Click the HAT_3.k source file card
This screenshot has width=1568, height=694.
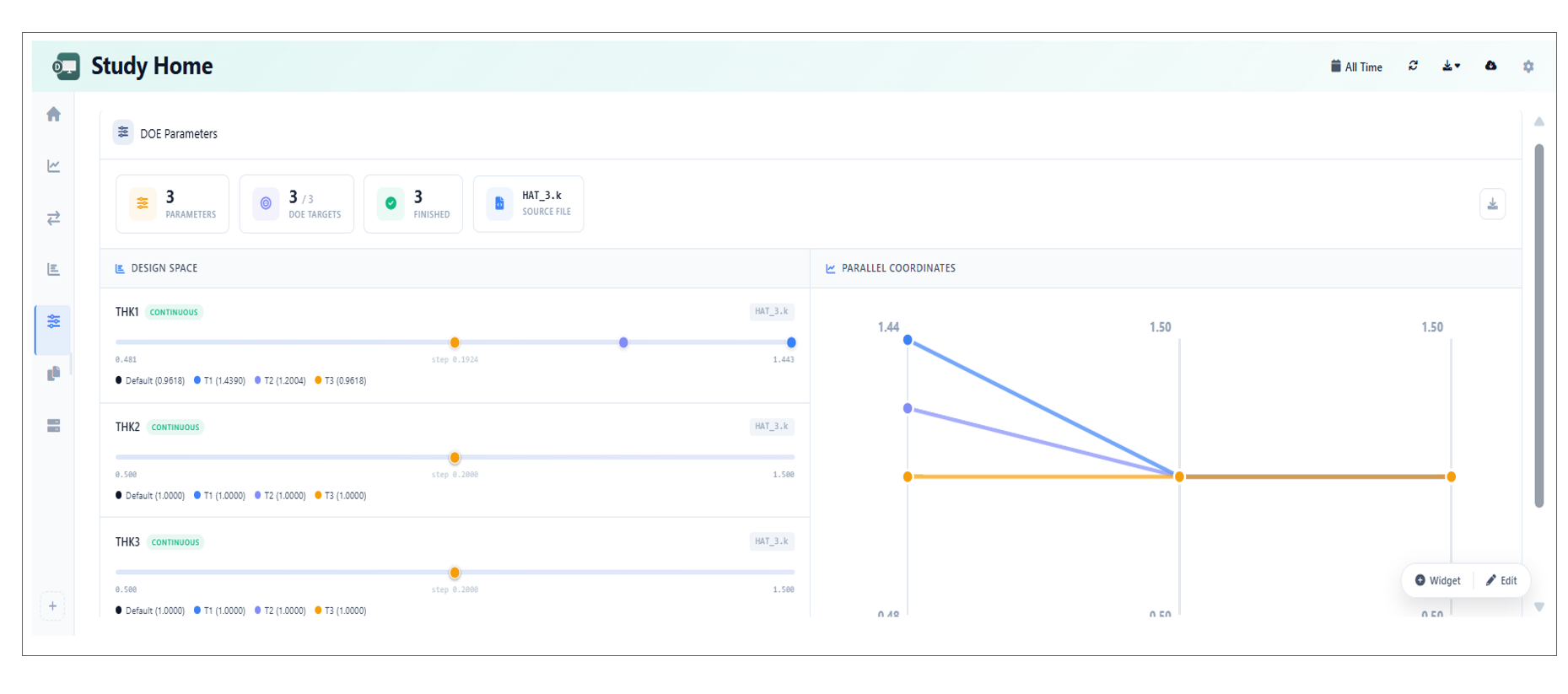(528, 203)
